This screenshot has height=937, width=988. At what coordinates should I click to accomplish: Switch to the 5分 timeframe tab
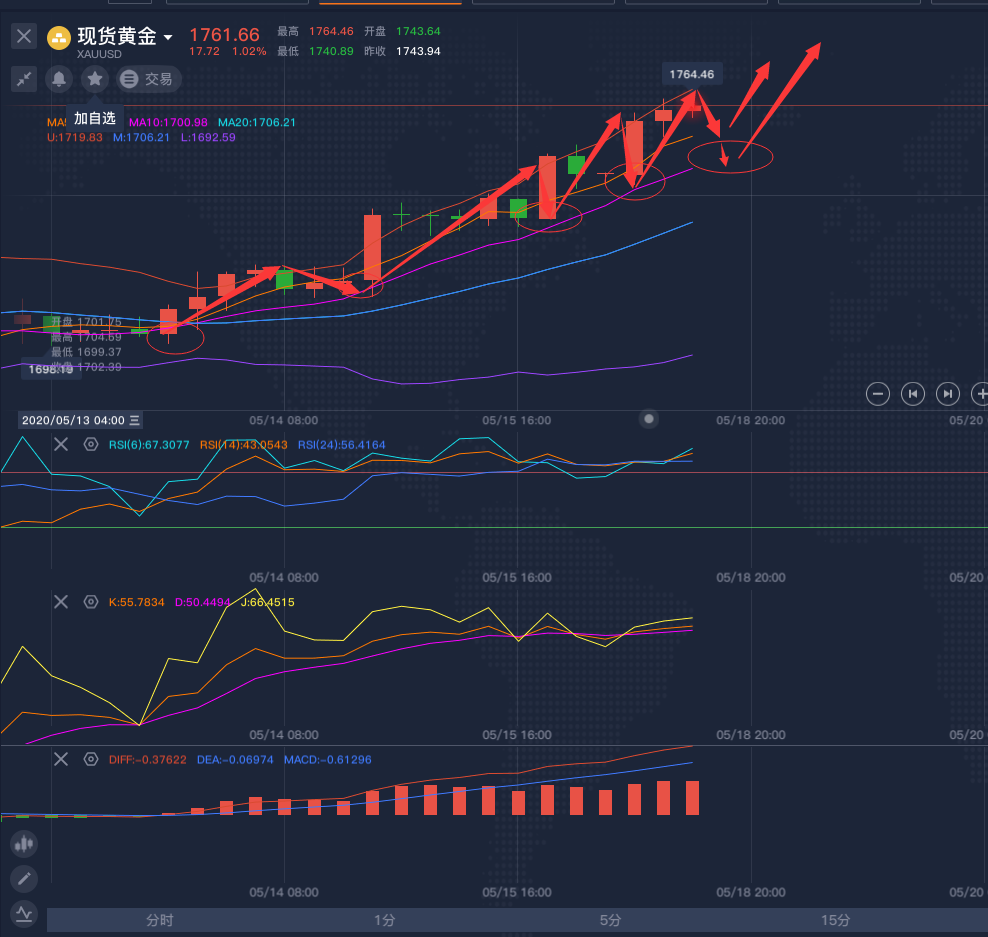tap(610, 920)
